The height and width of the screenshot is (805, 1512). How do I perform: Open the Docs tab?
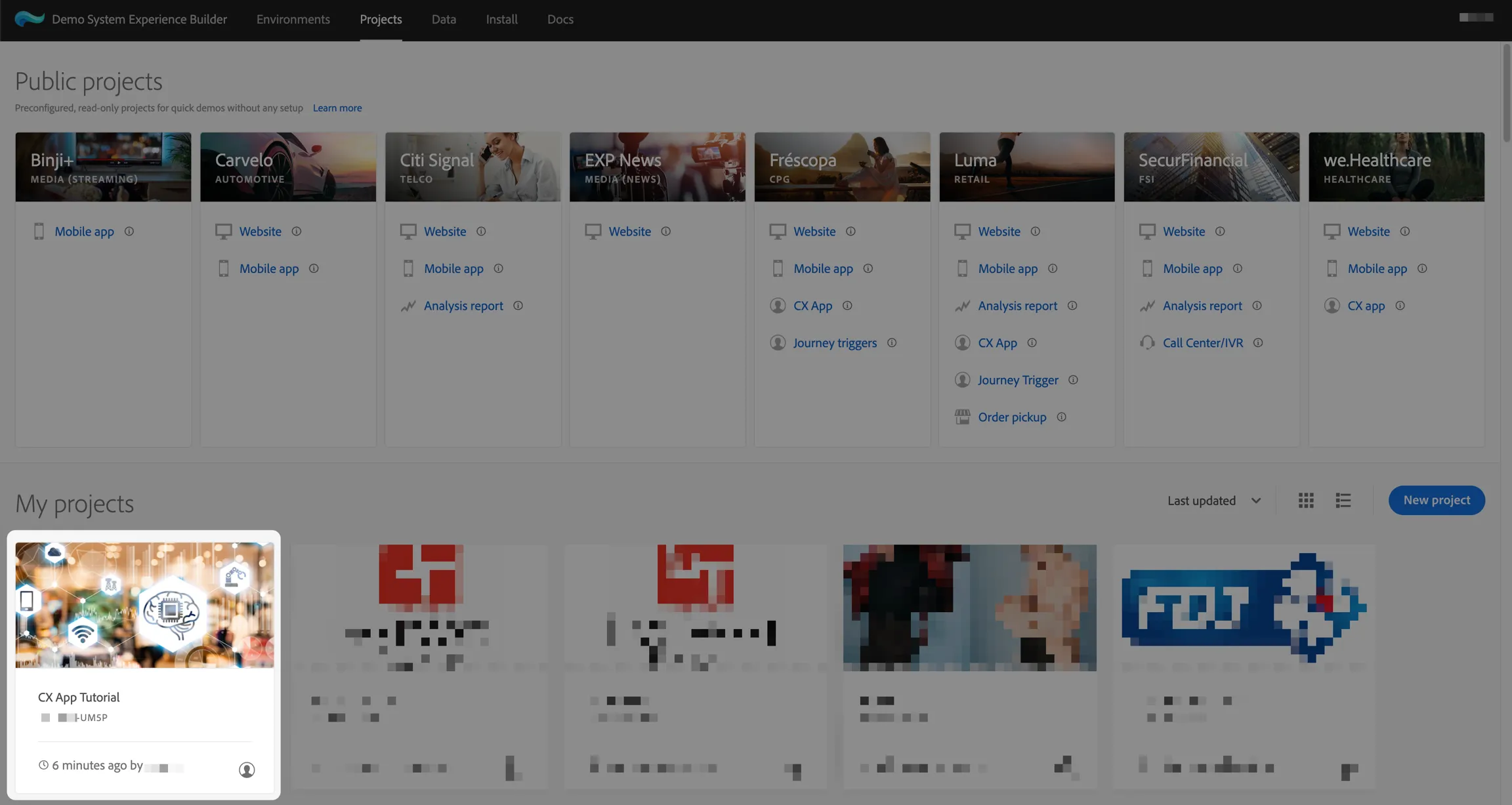[x=560, y=19]
